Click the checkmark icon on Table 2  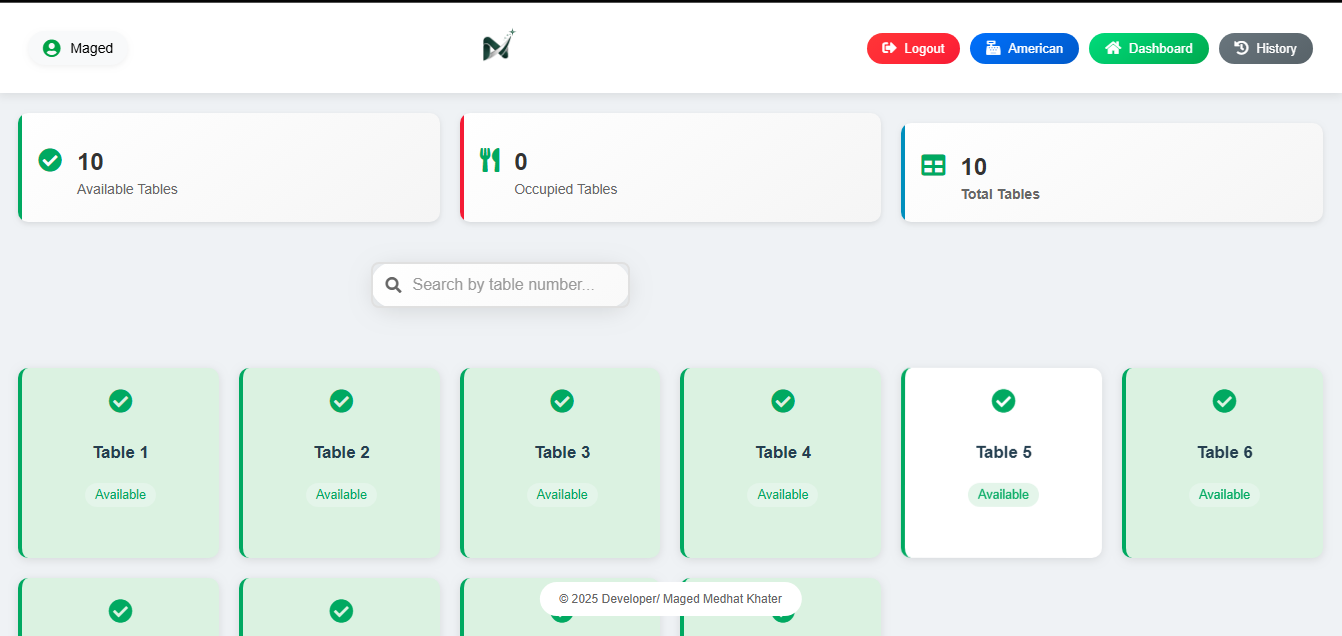click(341, 401)
